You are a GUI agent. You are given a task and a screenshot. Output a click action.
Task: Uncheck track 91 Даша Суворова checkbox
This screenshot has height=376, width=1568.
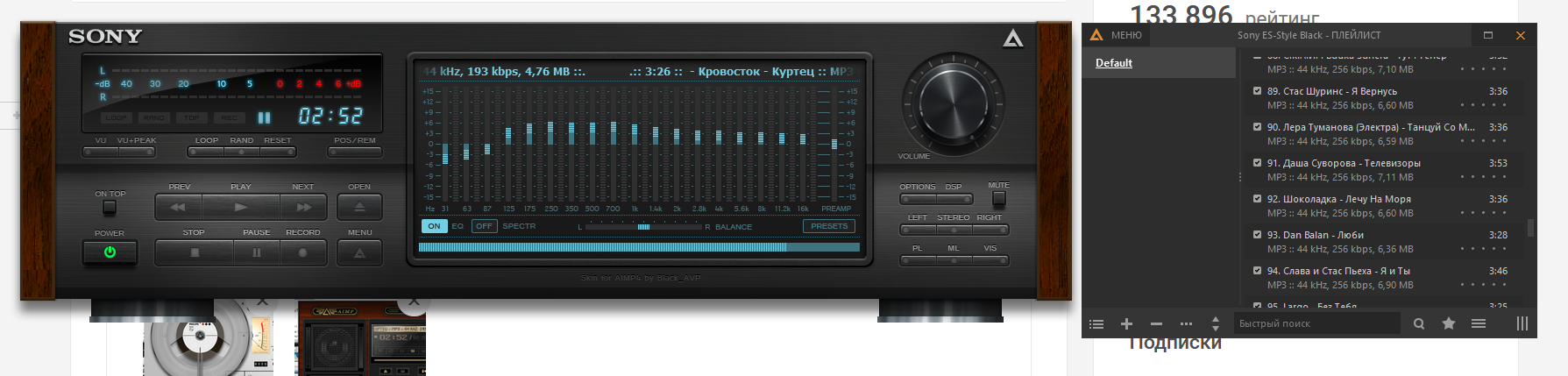(x=1257, y=163)
